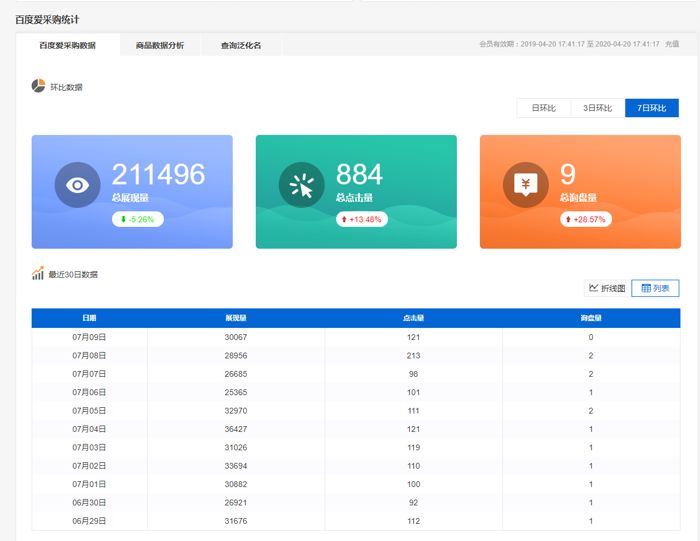Click the 26921 impressions value
The height and width of the screenshot is (541, 700).
tap(236, 502)
